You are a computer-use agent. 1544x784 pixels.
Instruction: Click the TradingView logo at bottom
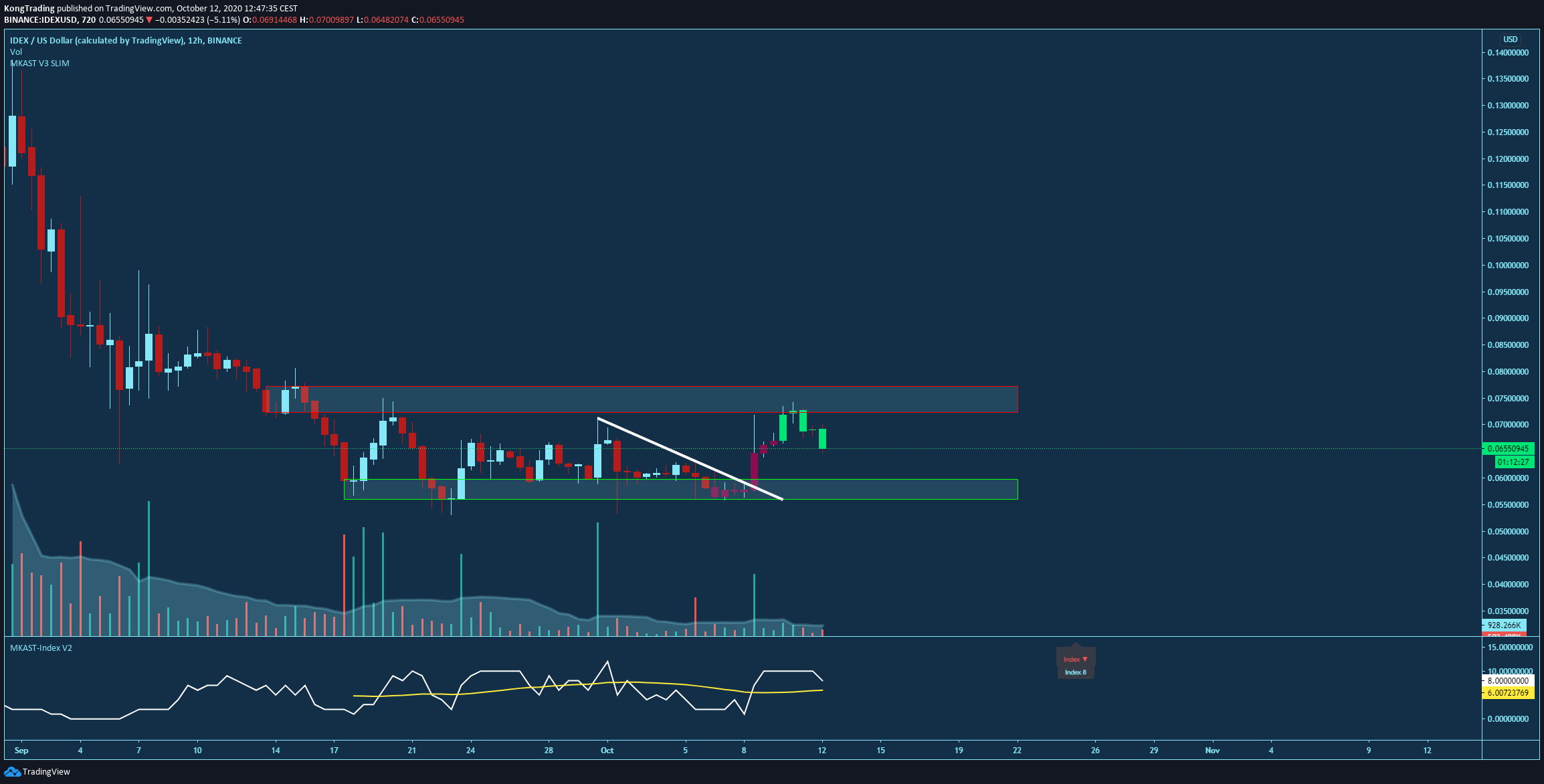click(x=37, y=771)
